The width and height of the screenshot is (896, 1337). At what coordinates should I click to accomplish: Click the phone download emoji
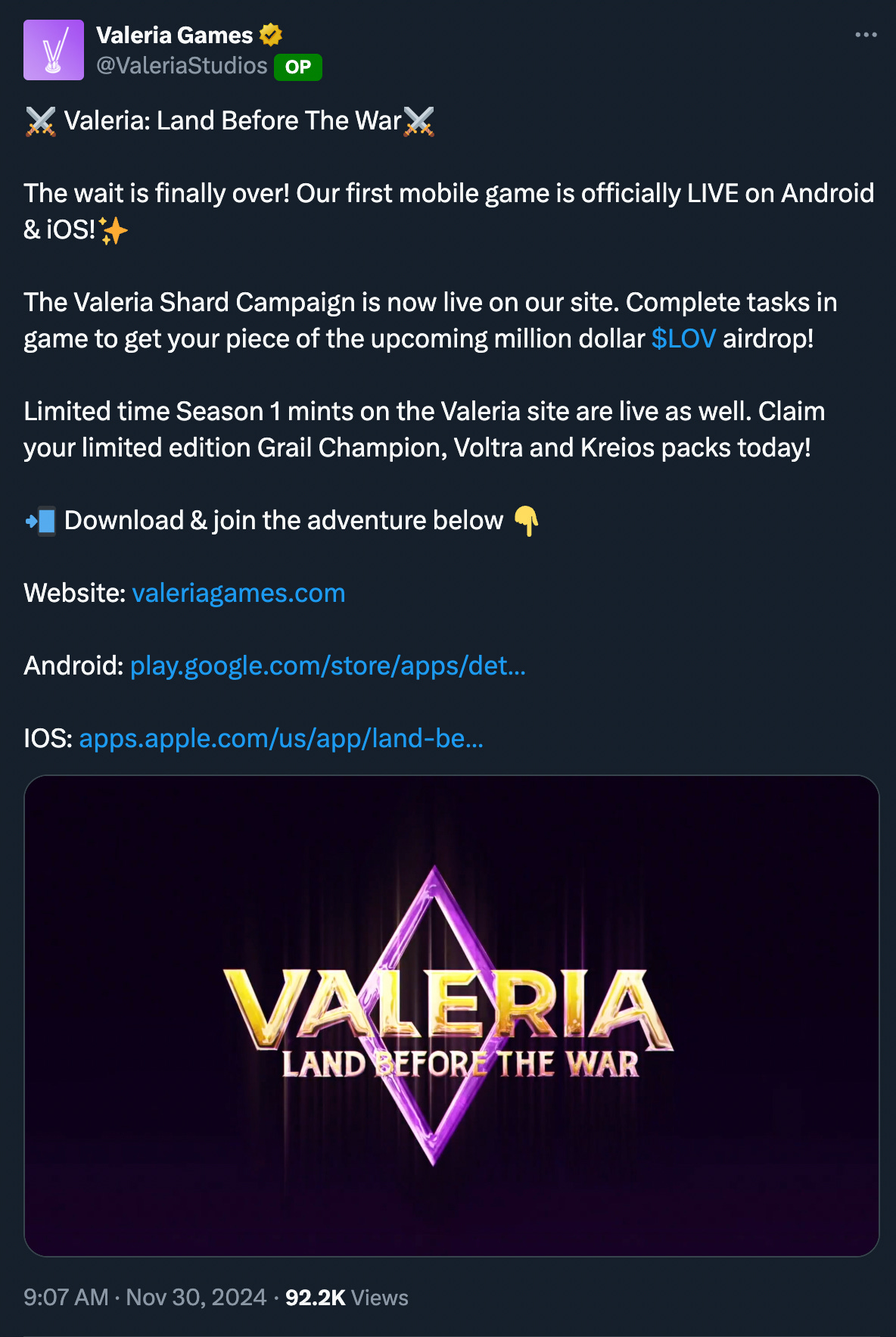[x=40, y=521]
